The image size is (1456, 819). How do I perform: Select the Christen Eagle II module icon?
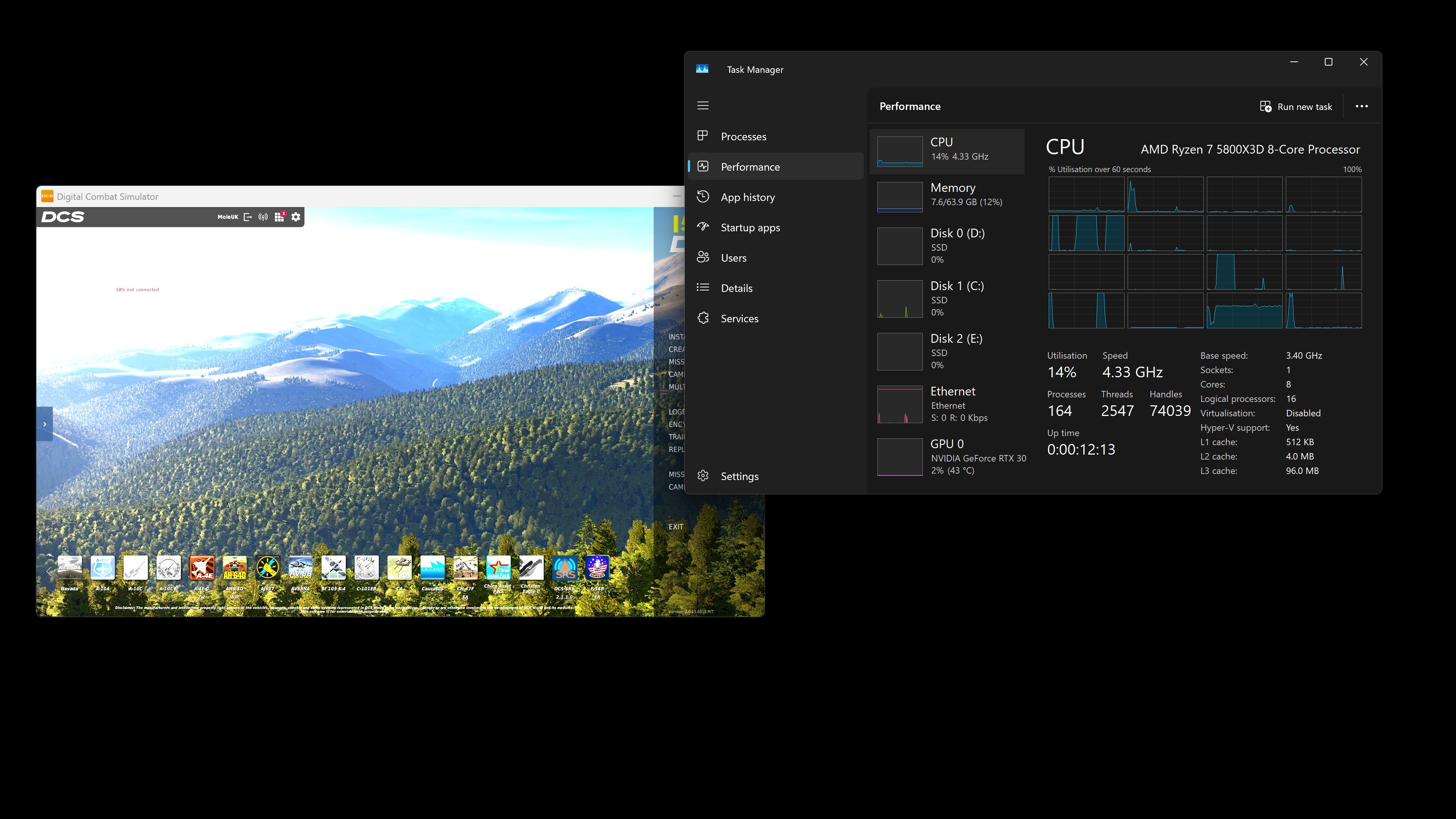531,568
